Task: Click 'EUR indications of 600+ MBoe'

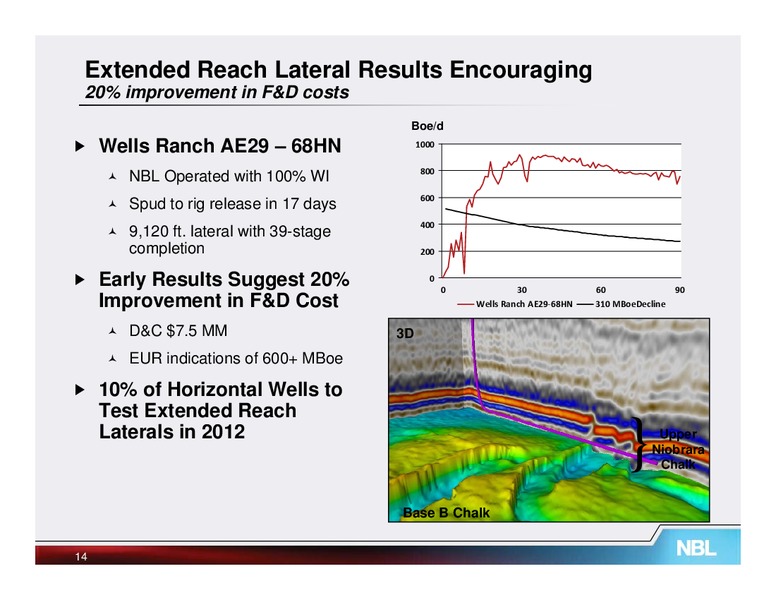Action: click(x=236, y=358)
